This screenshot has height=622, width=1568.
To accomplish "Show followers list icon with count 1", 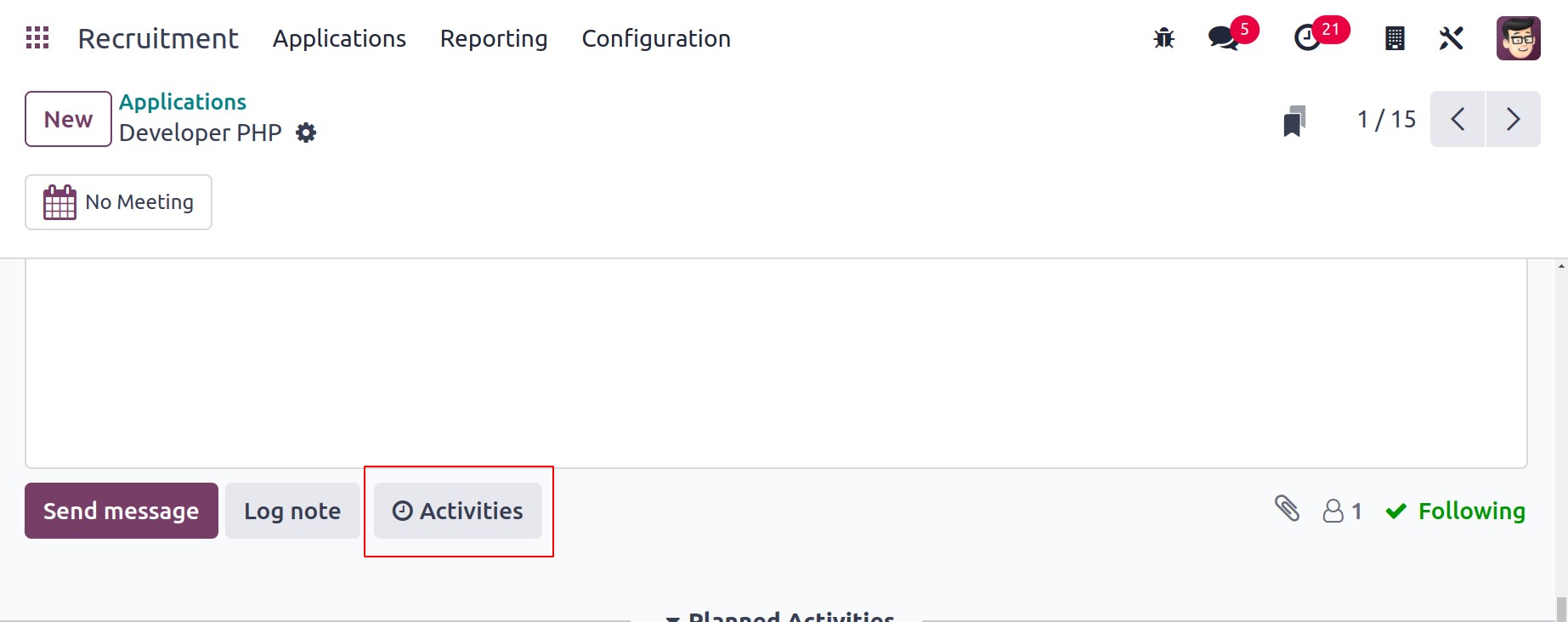I will click(1343, 511).
